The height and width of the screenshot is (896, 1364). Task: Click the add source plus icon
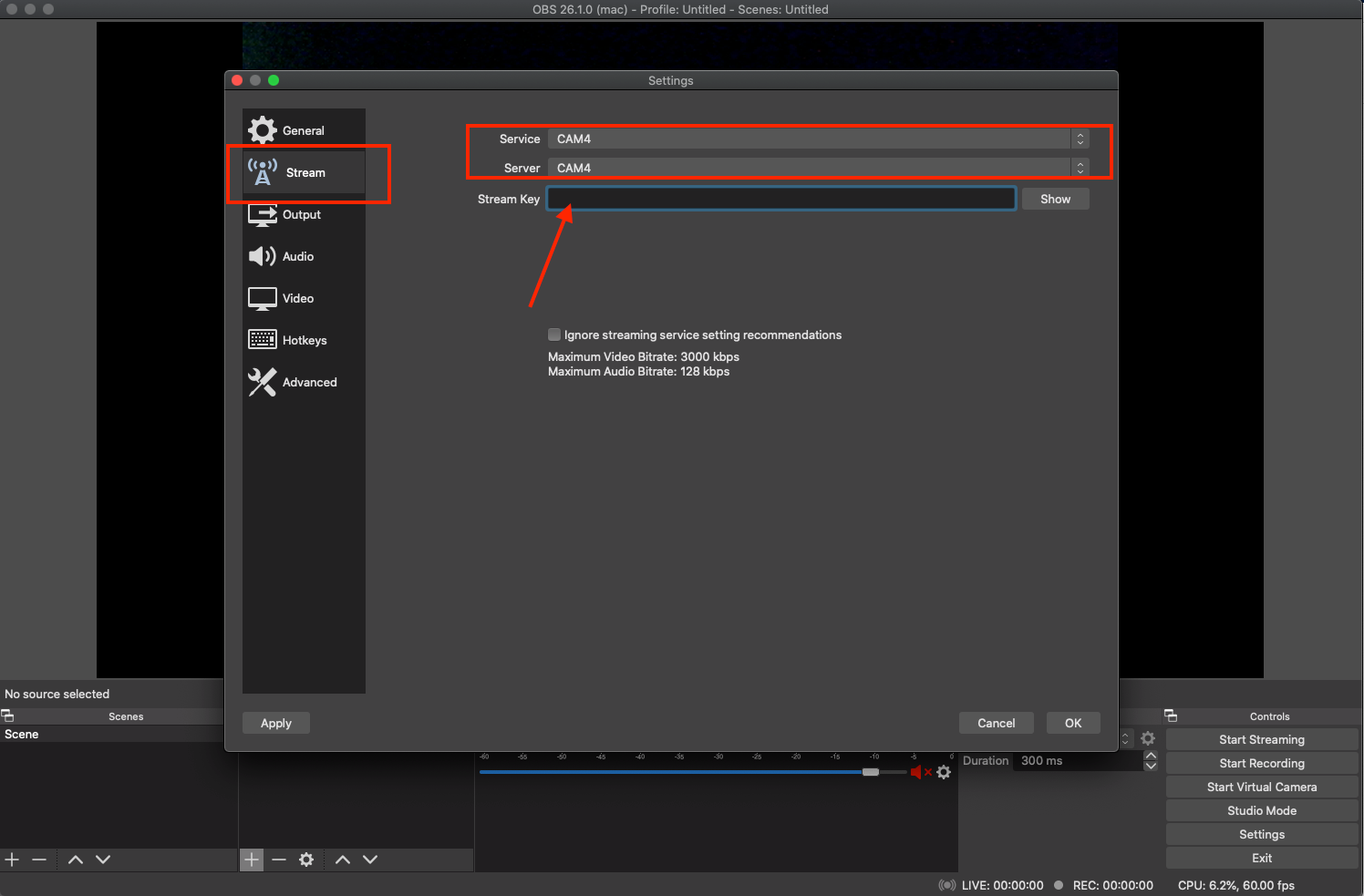click(252, 860)
